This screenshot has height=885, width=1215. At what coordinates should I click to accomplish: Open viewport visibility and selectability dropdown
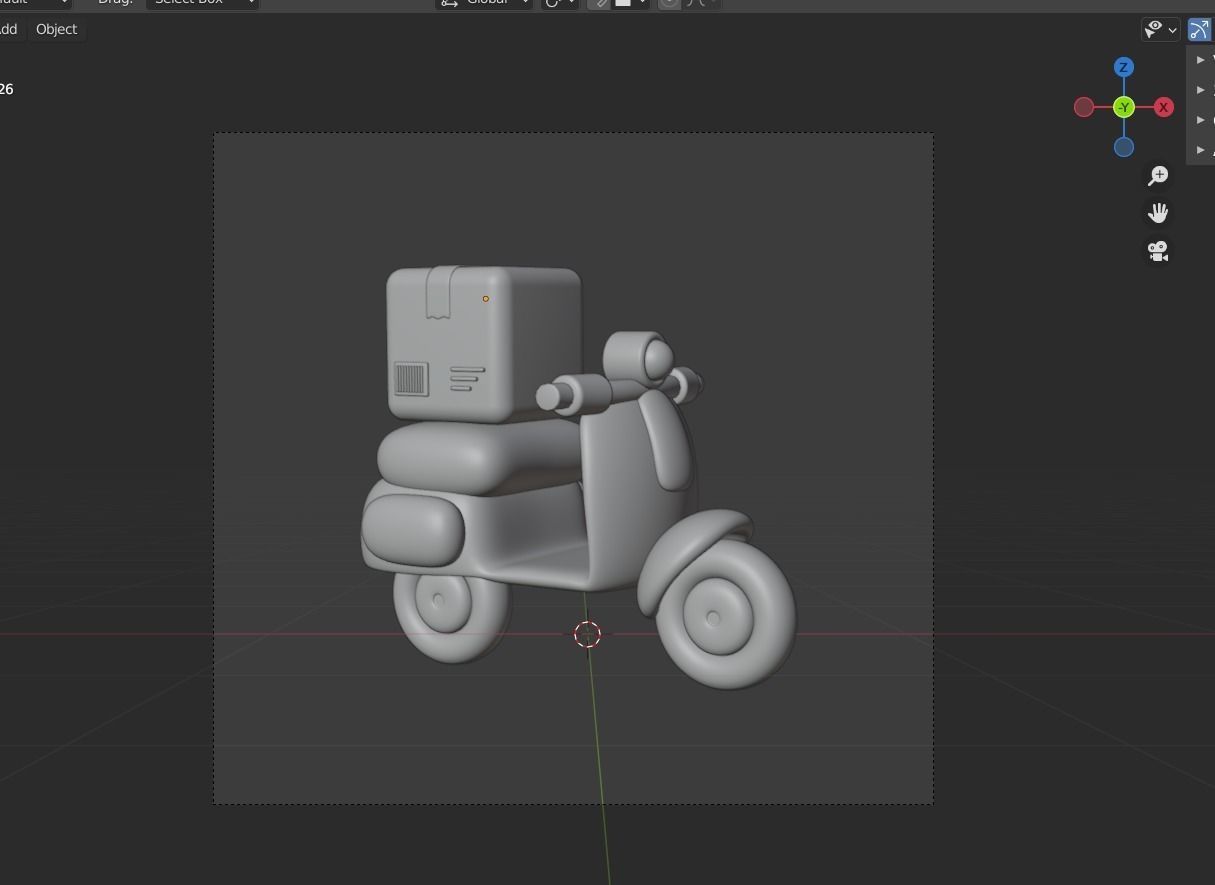pos(1161,30)
